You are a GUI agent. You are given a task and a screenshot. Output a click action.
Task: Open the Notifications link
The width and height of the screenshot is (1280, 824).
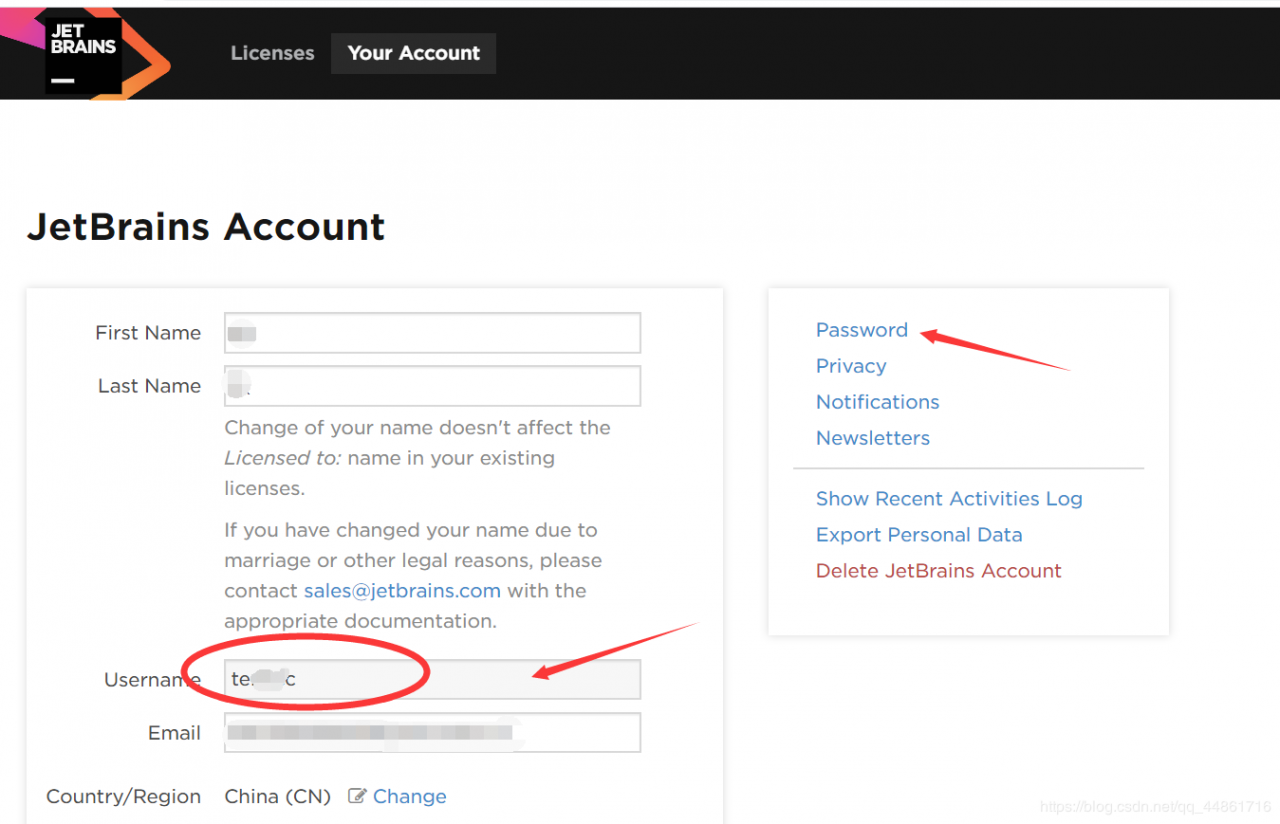pyautogui.click(x=878, y=402)
